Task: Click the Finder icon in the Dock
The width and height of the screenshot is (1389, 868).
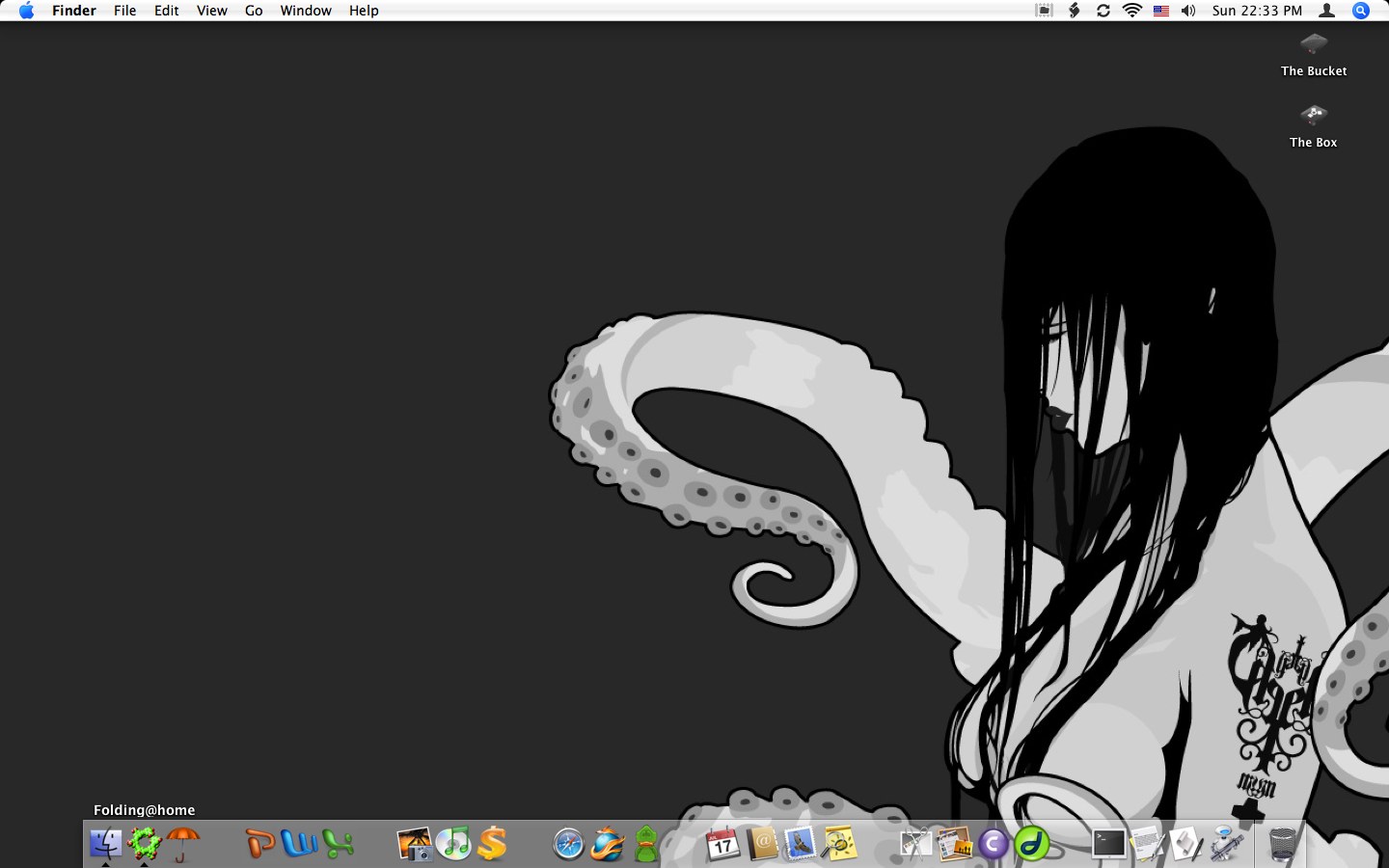Action: point(106,844)
